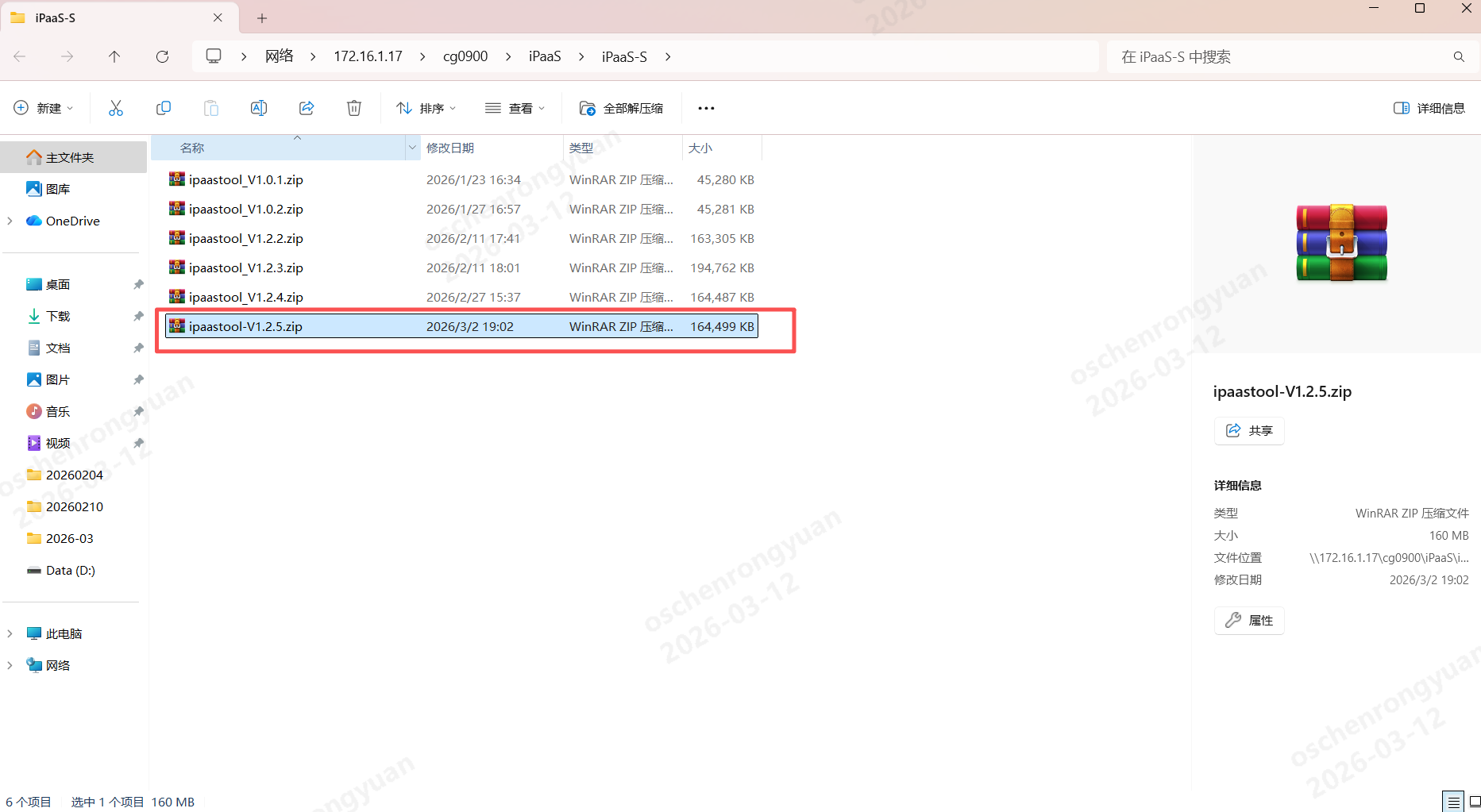Open a new tab with plus button

pos(262,17)
